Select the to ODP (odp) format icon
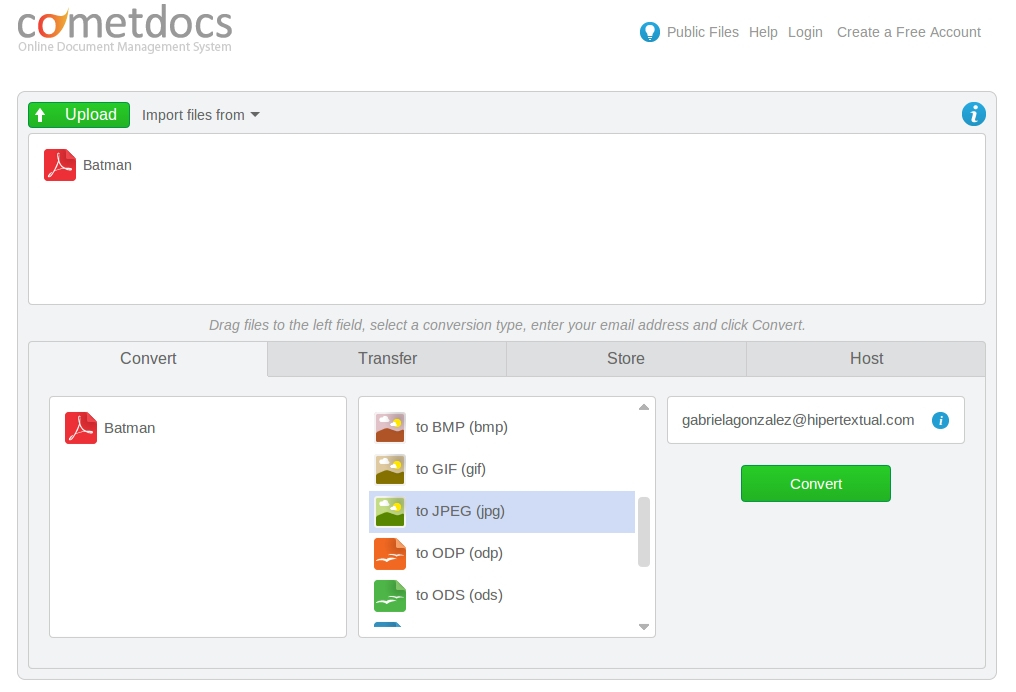Viewport: 1016px width, 692px height. point(389,552)
